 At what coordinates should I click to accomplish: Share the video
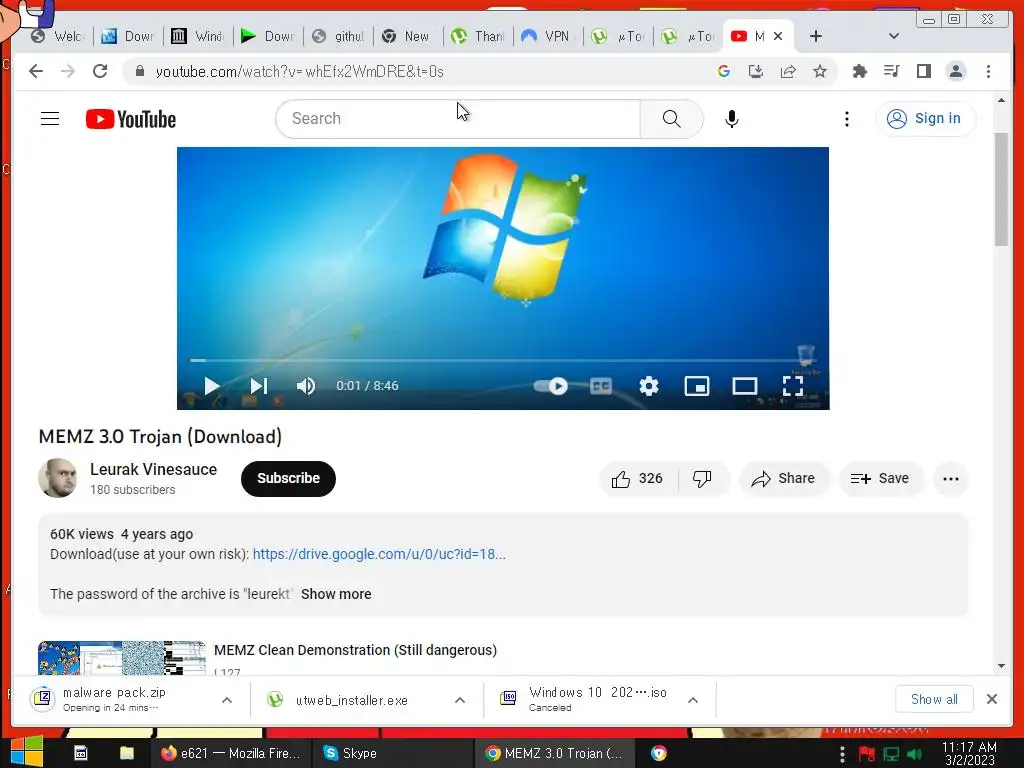pos(784,479)
